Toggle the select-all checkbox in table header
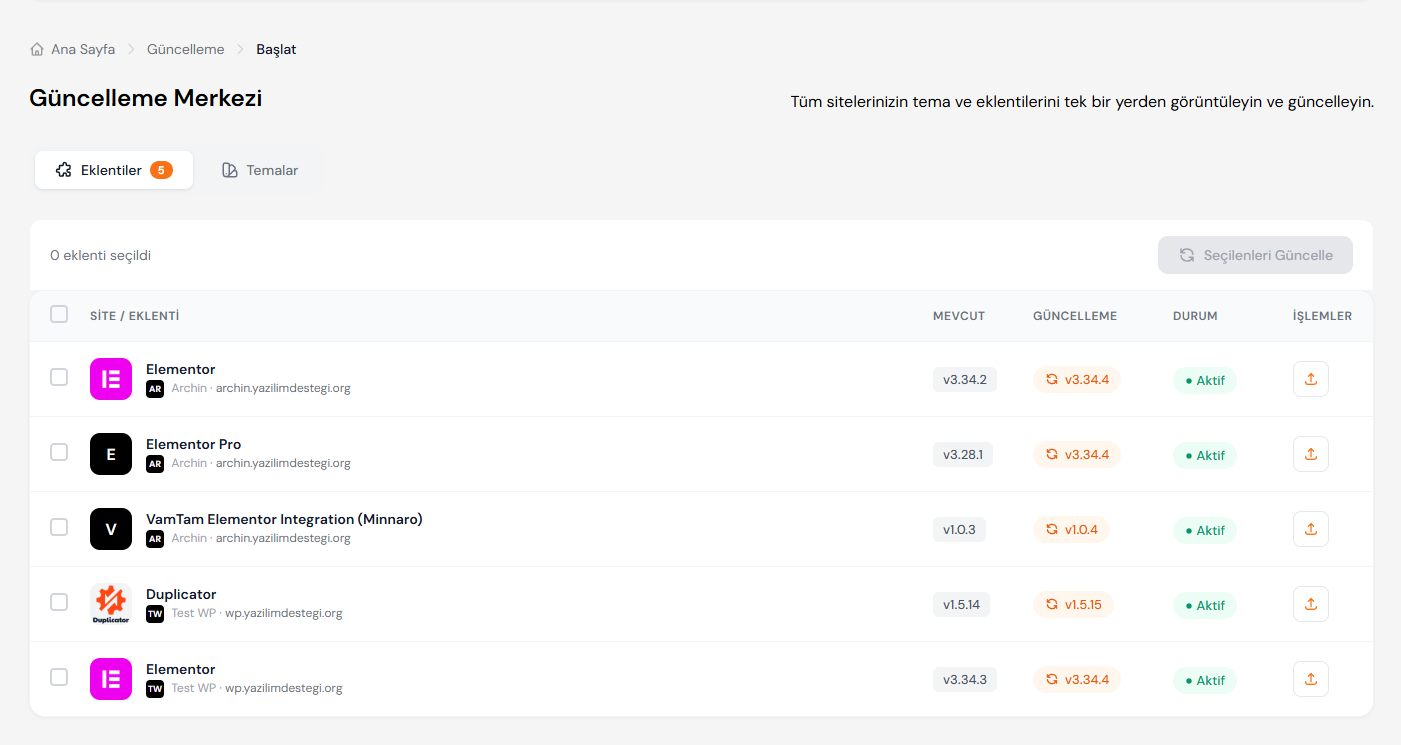The width and height of the screenshot is (1401, 745). (59, 315)
